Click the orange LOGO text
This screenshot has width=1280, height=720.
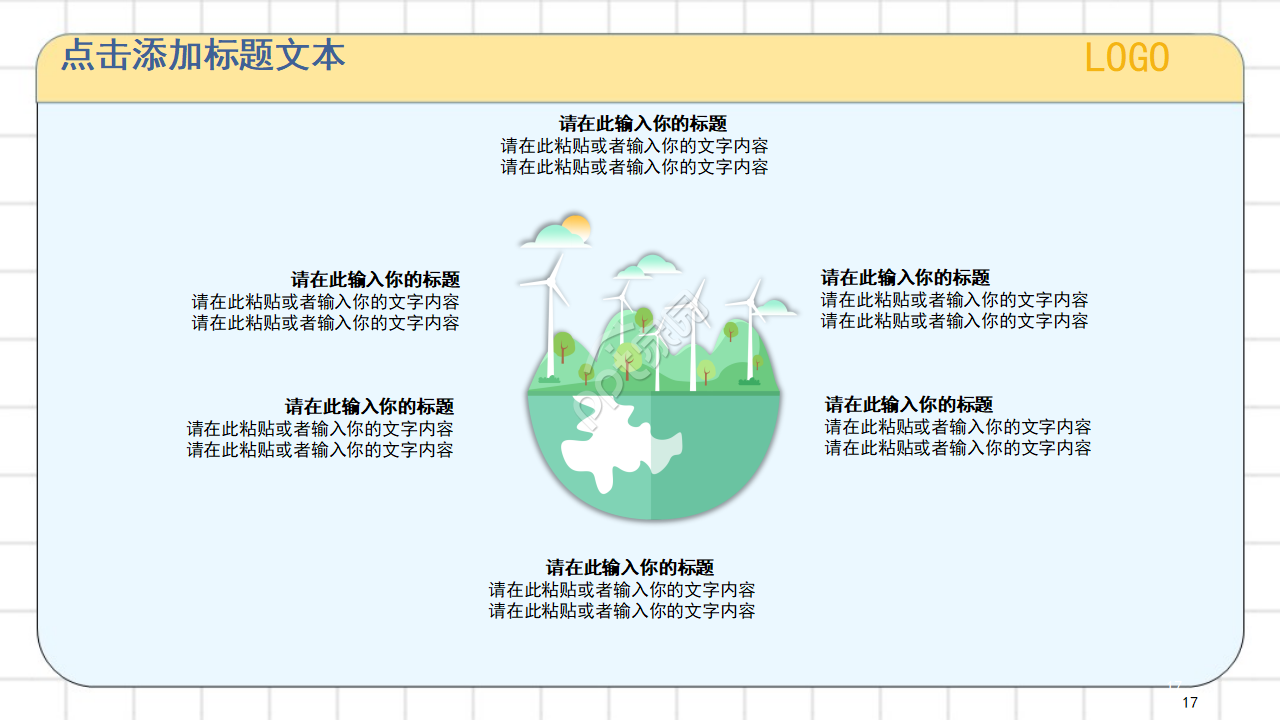click(x=1127, y=59)
